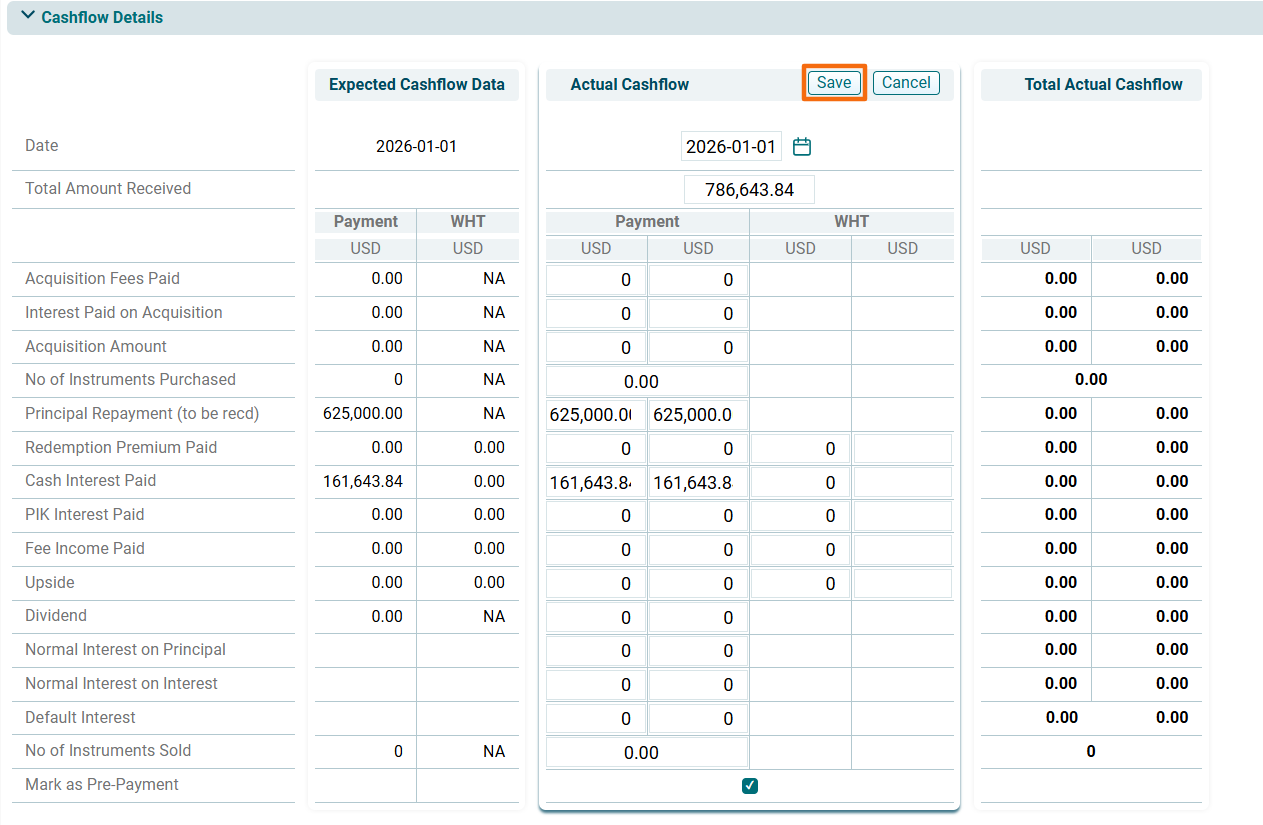Click second Interest Paid on Acquisition input
The height and width of the screenshot is (825, 1263).
click(698, 314)
